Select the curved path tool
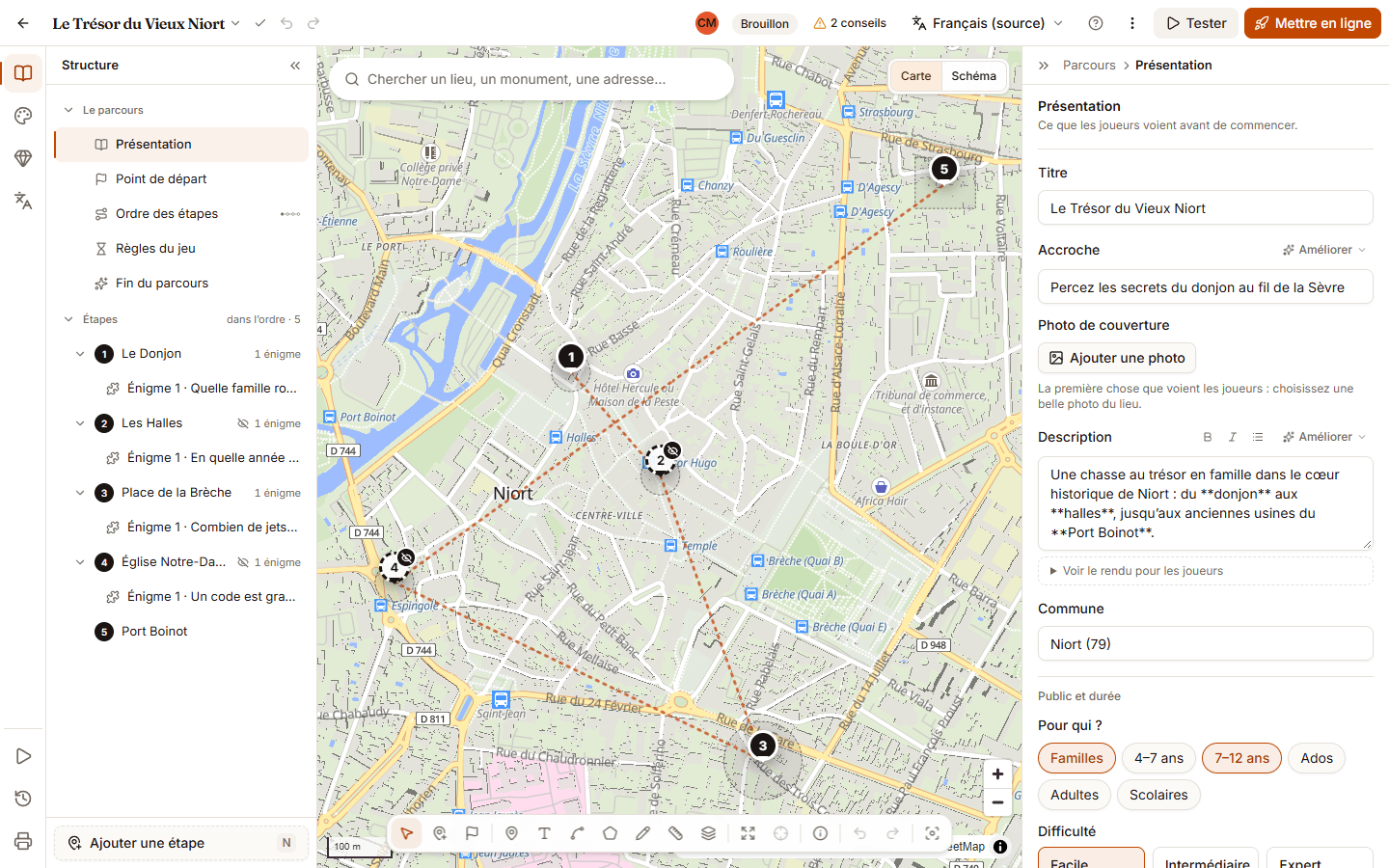The height and width of the screenshot is (868, 1389). (578, 833)
